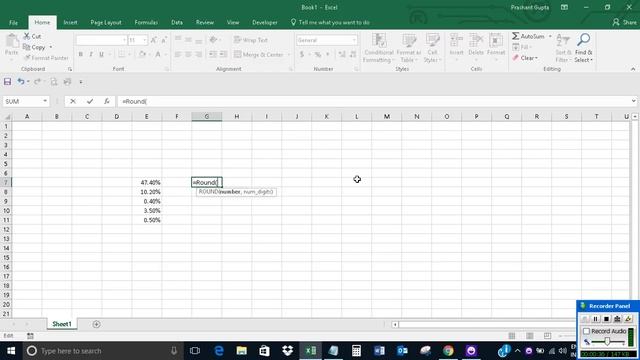Click the ROUND function name in the tooltip
Image resolution: width=640 pixels, height=360 pixels.
click(x=209, y=191)
